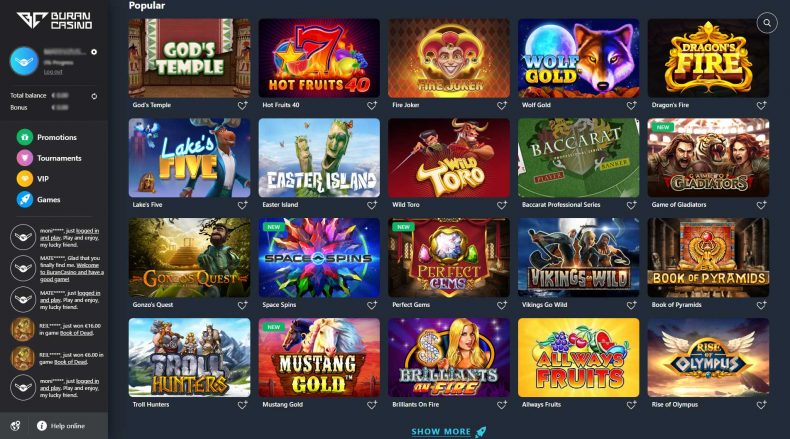Image resolution: width=790 pixels, height=439 pixels.
Task: Click the Buran Casino logo
Action: coord(54,21)
